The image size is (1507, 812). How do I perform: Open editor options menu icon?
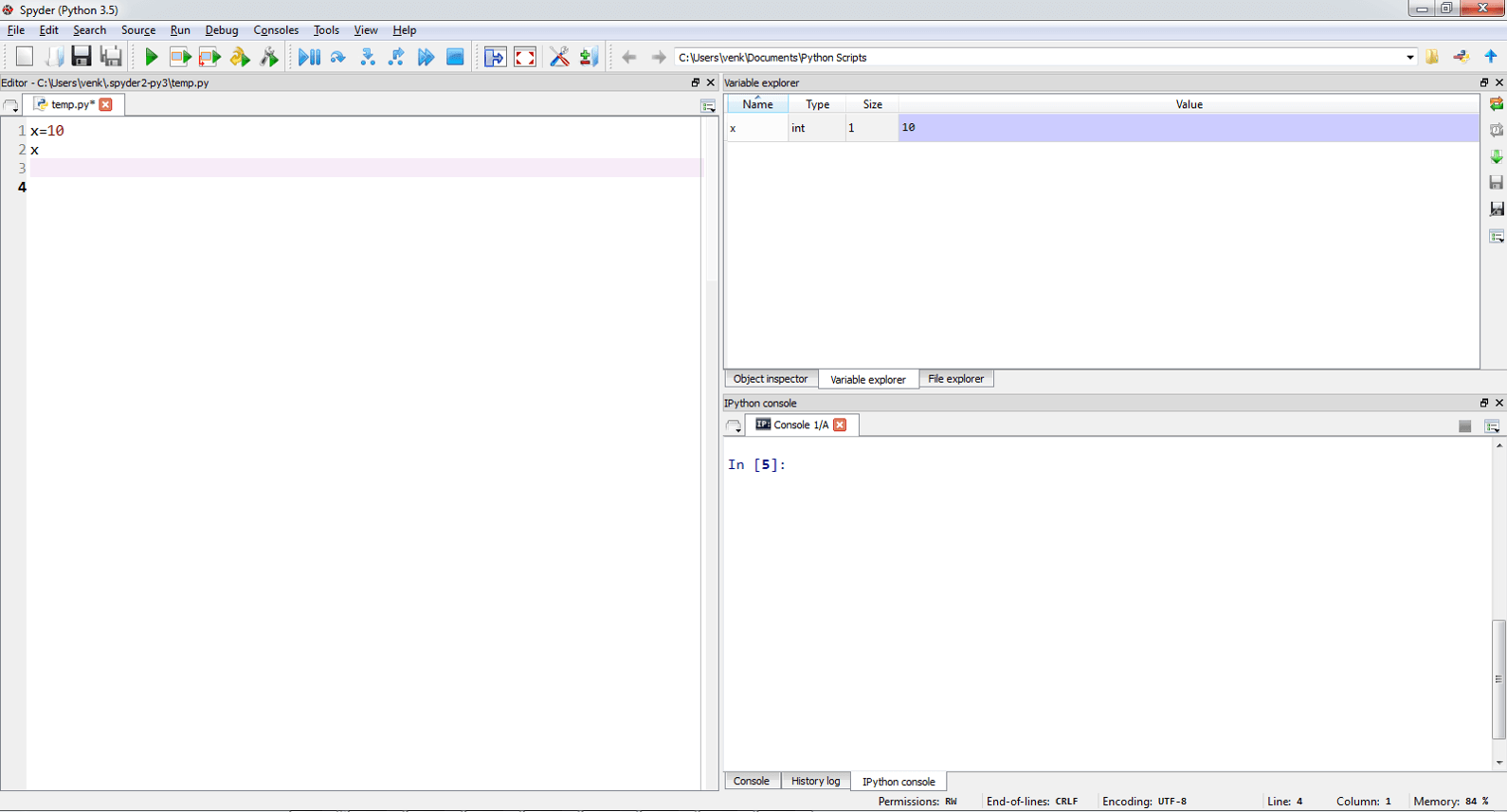click(708, 106)
